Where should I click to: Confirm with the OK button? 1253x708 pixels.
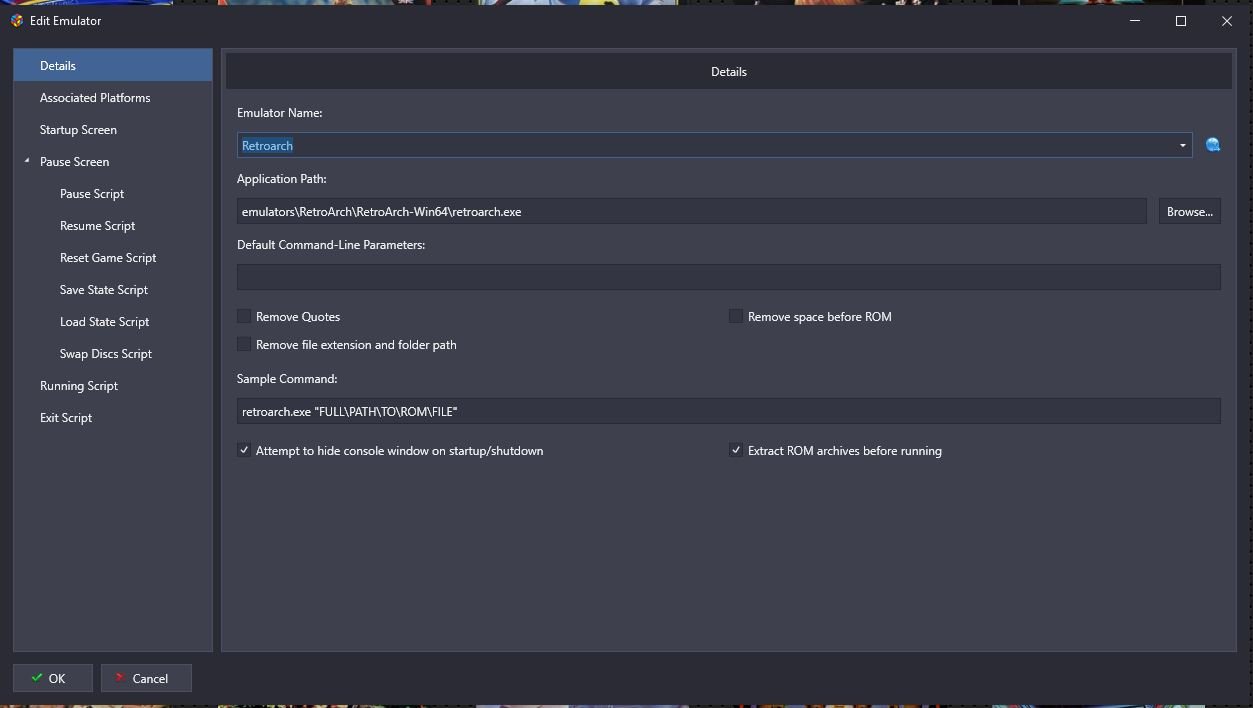pos(53,678)
